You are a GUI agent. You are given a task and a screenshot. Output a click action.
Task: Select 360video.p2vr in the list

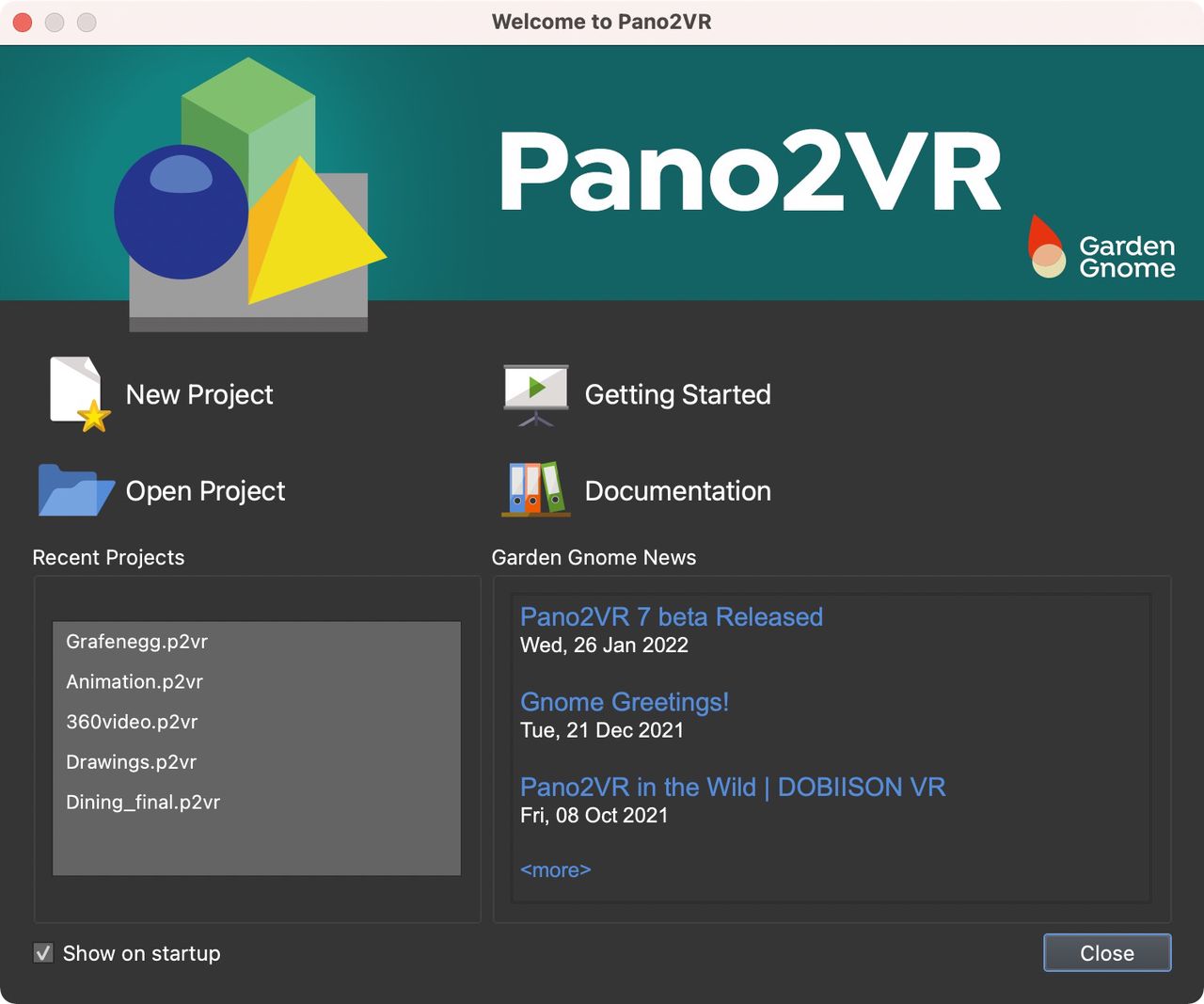[x=132, y=722]
